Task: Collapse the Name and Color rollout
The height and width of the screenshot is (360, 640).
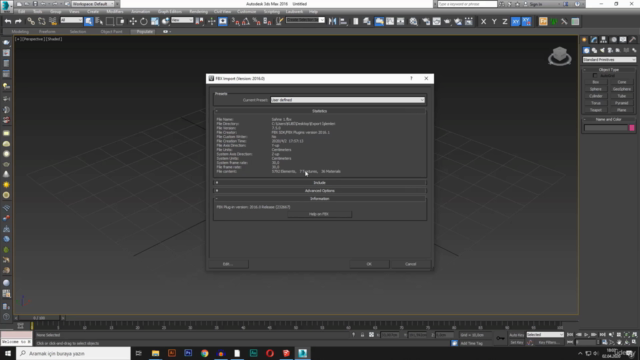Action: [609, 120]
